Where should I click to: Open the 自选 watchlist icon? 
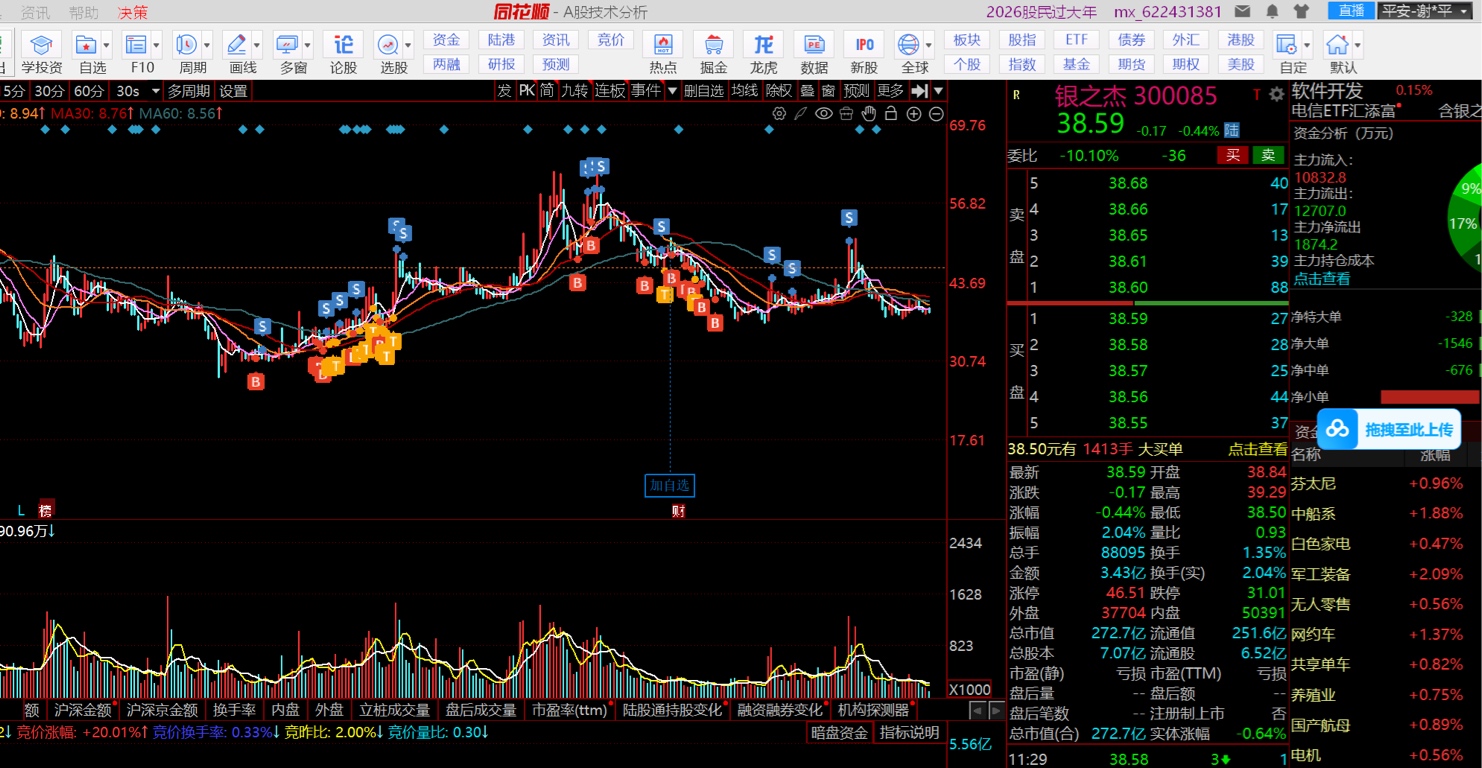tap(86, 45)
